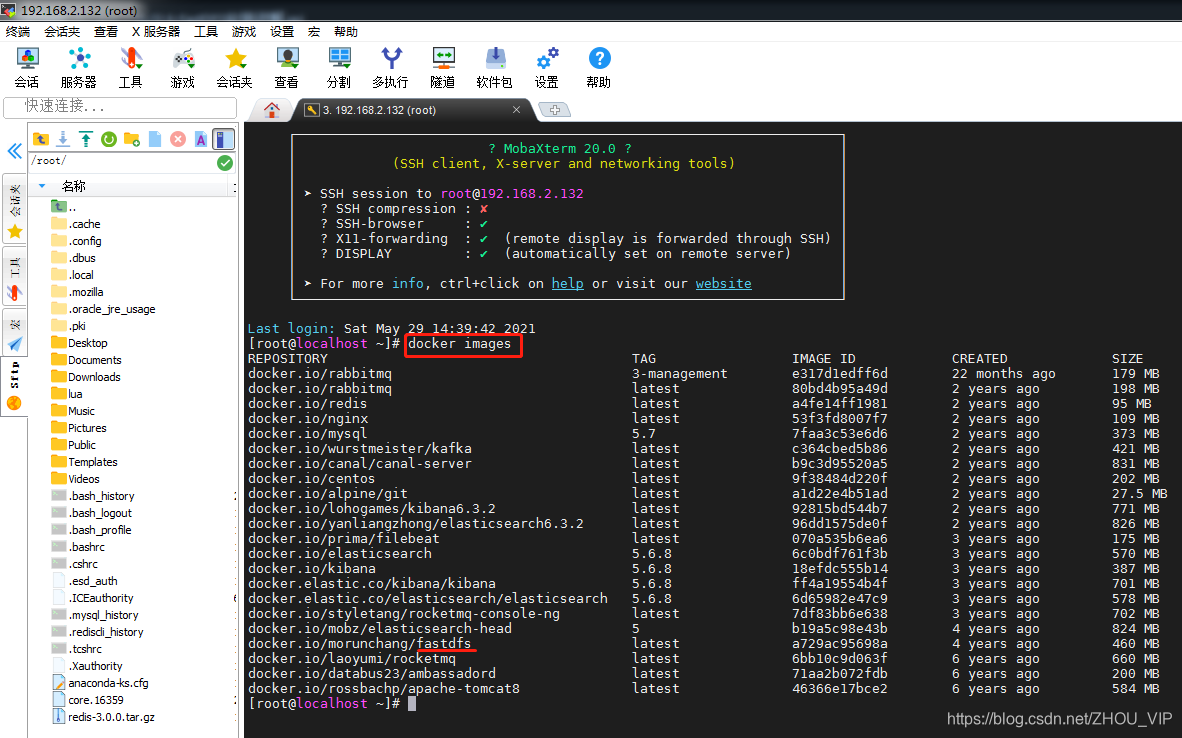Click the SFTP download selected files icon

coord(63,139)
